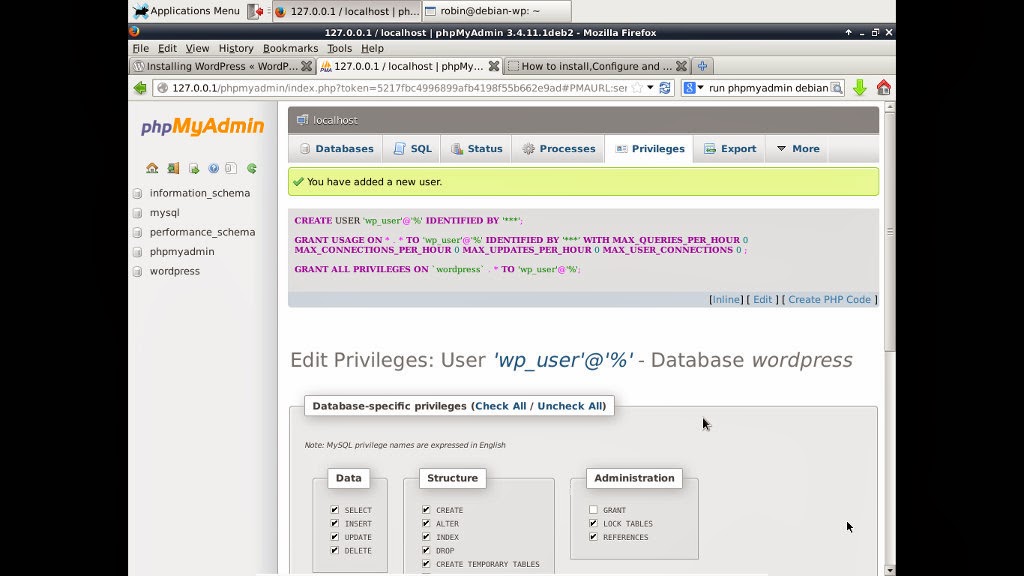This screenshot has height=576, width=1024.
Task: Click the Google search input field
Action: tap(769, 88)
